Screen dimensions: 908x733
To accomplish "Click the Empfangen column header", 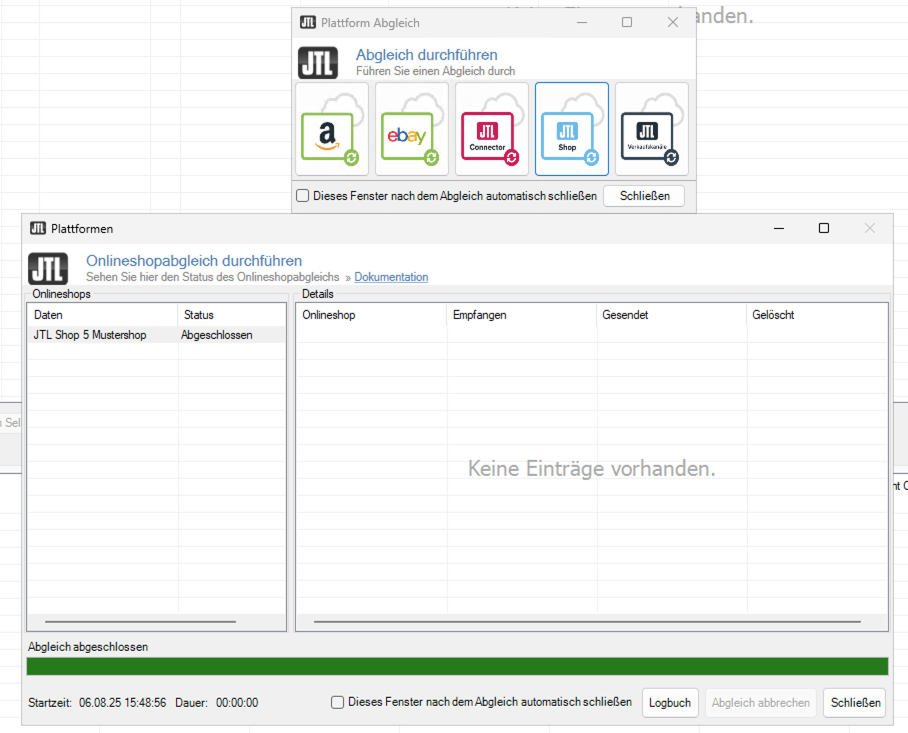I will [x=521, y=315].
